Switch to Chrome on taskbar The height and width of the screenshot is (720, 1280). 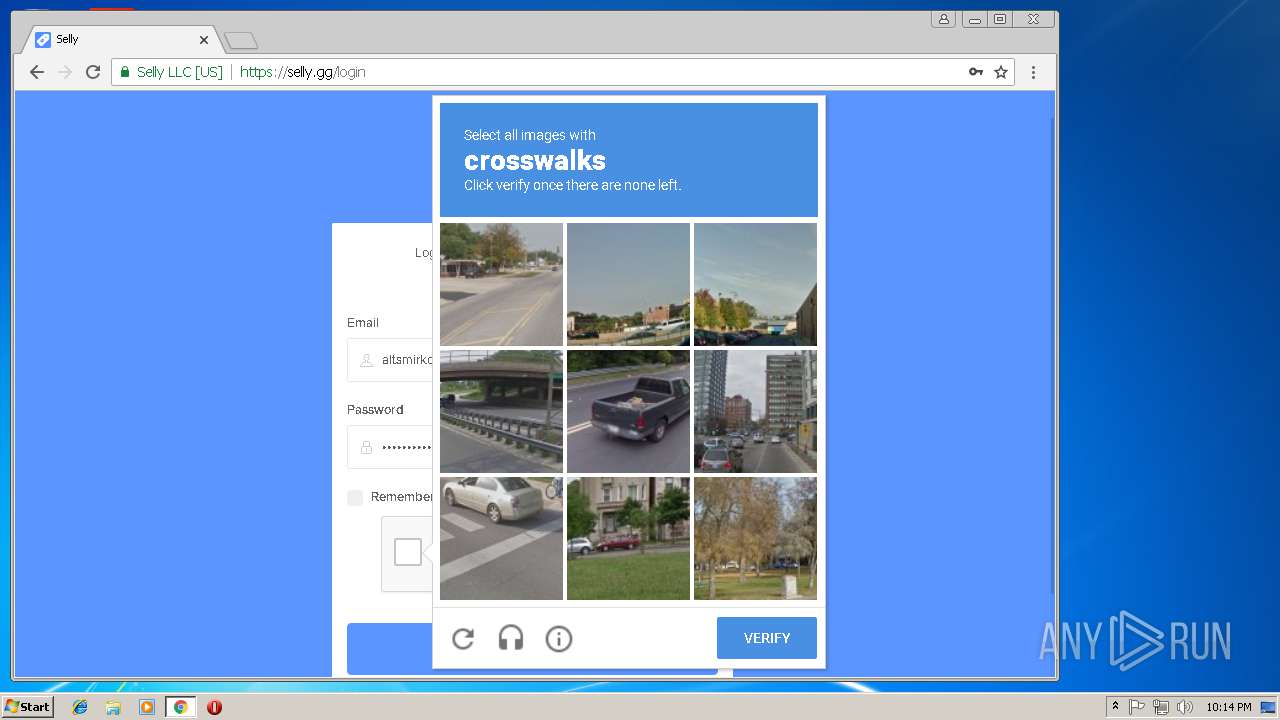pyautogui.click(x=180, y=707)
